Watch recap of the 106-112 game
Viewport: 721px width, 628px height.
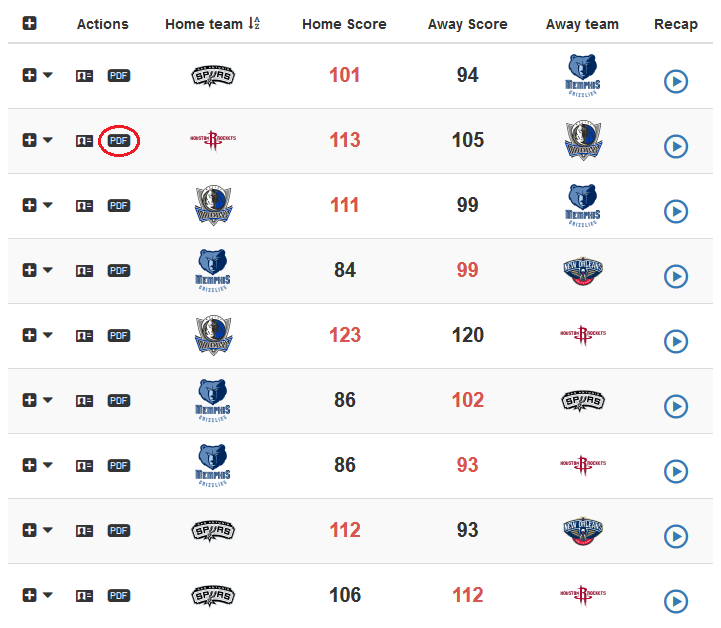(x=676, y=602)
